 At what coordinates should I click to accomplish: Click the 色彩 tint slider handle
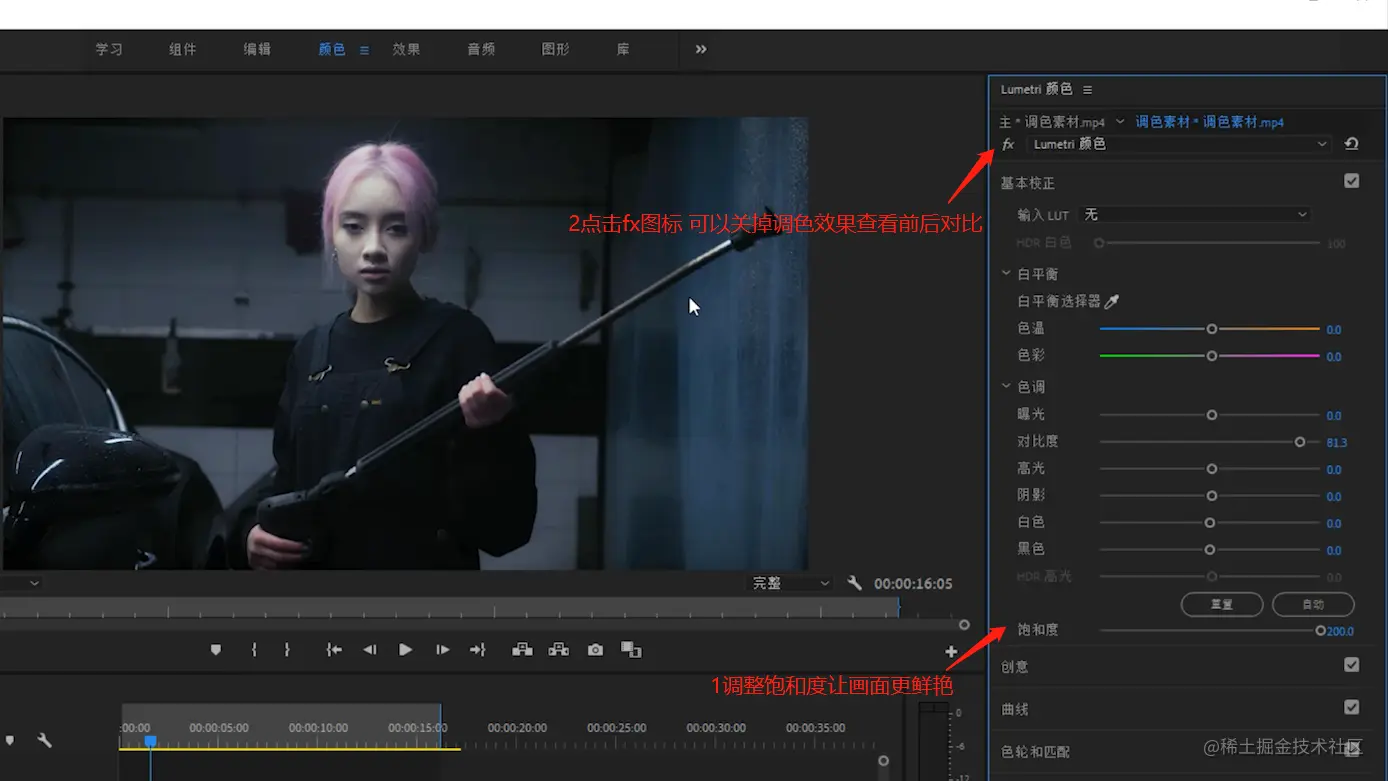click(x=1212, y=356)
